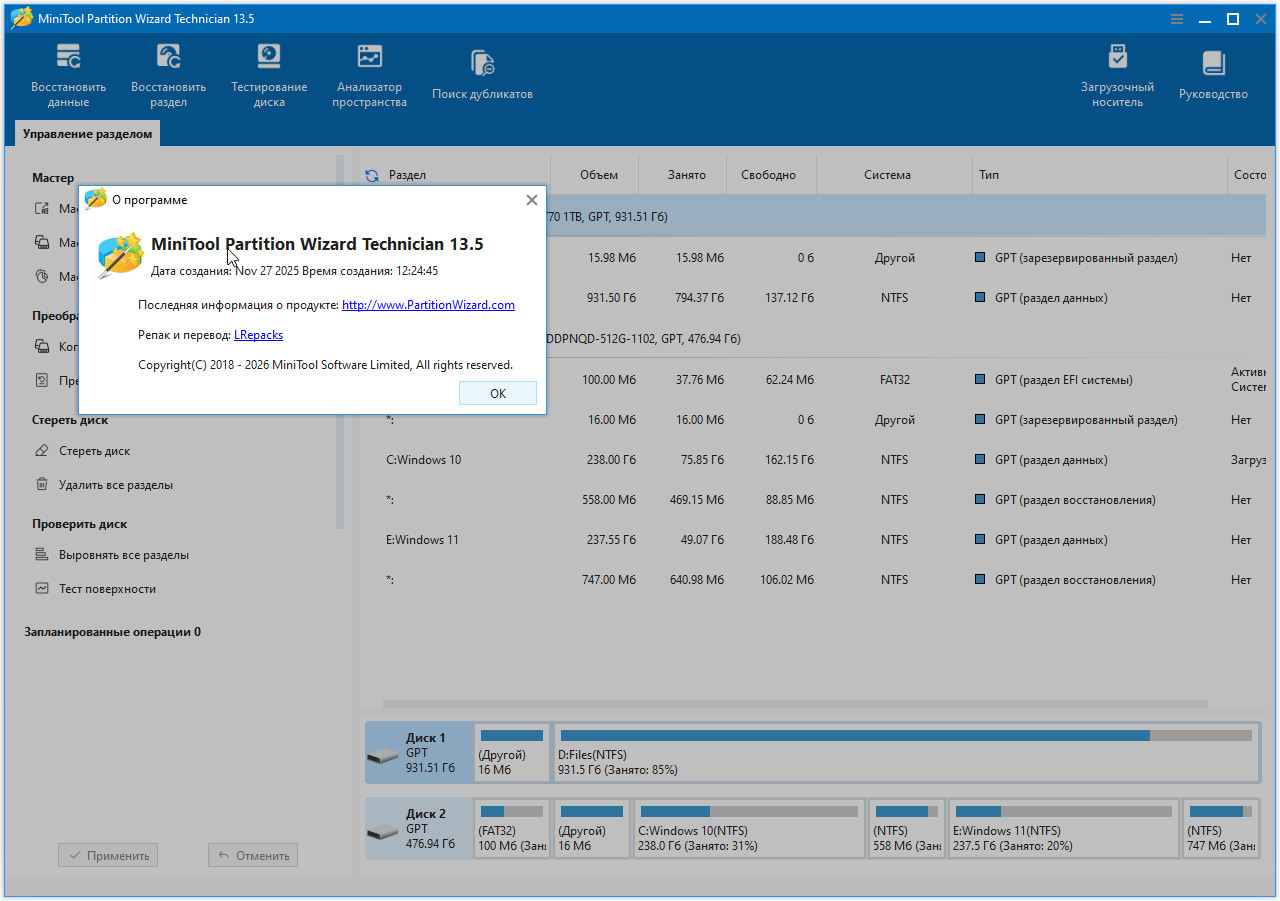Follow the LRepacks link

[x=258, y=335]
